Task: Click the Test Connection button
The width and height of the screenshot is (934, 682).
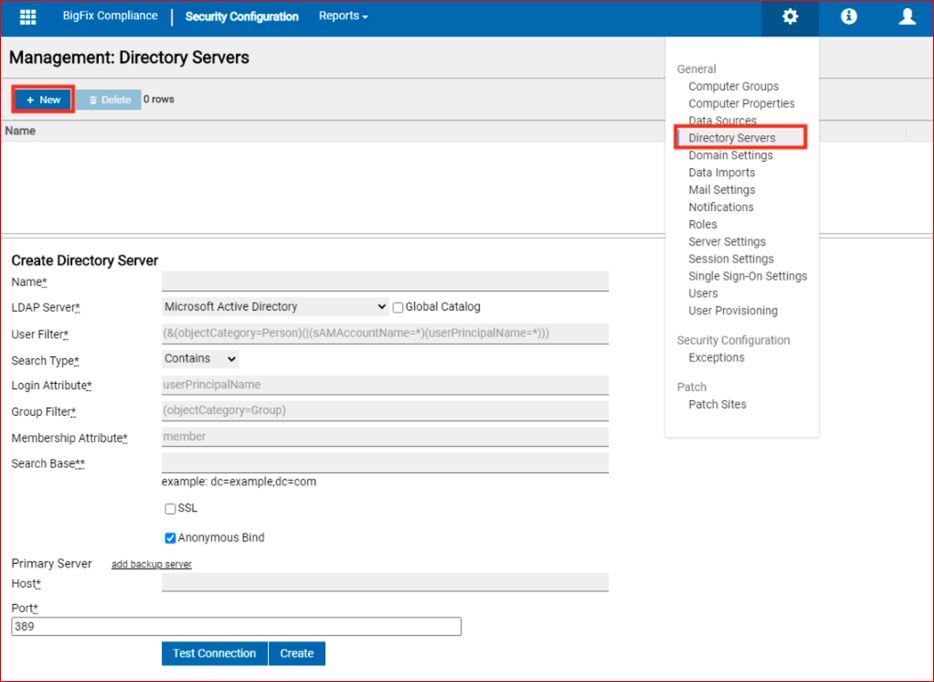Action: pos(214,653)
